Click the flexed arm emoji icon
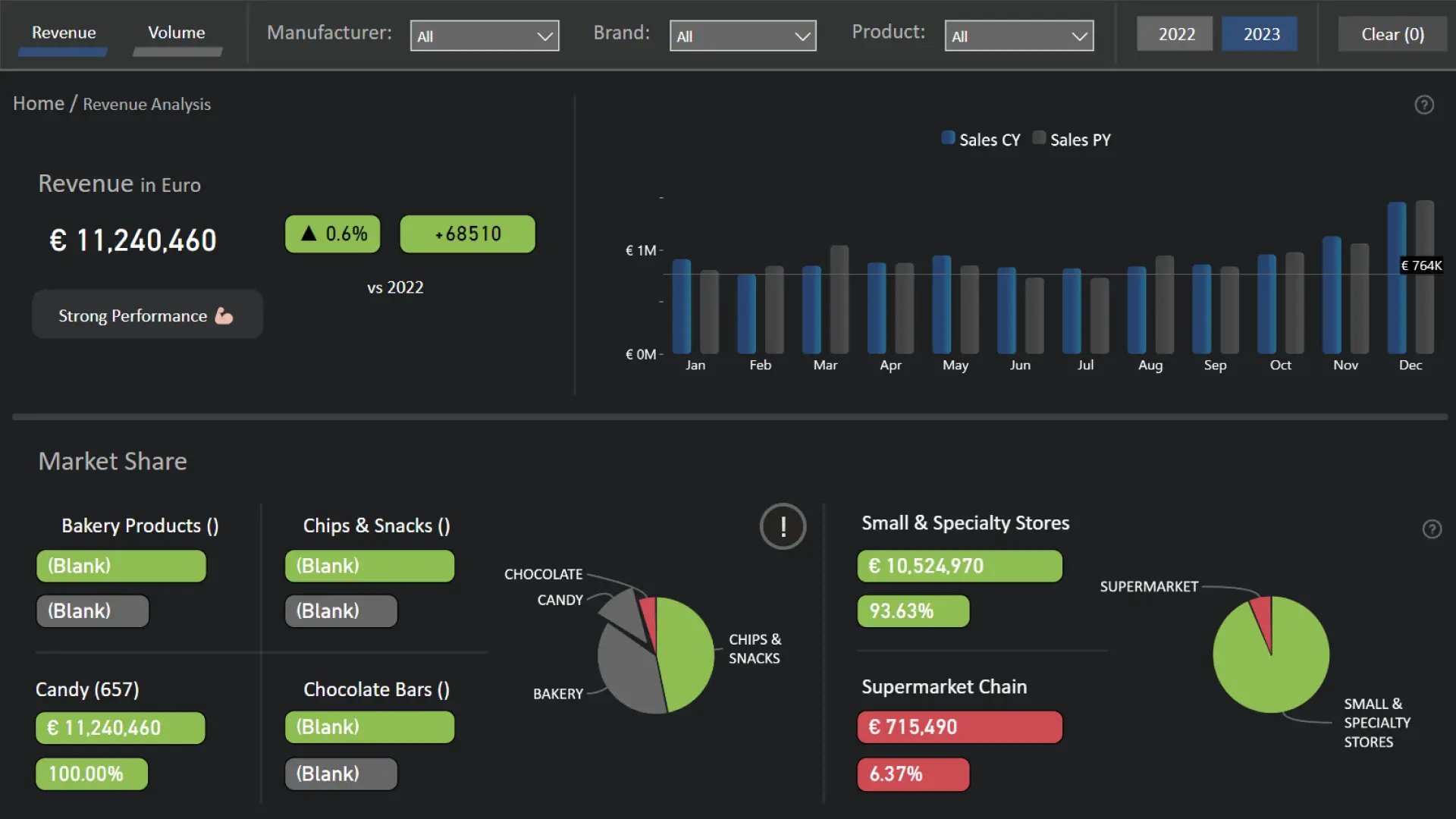 click(x=224, y=315)
